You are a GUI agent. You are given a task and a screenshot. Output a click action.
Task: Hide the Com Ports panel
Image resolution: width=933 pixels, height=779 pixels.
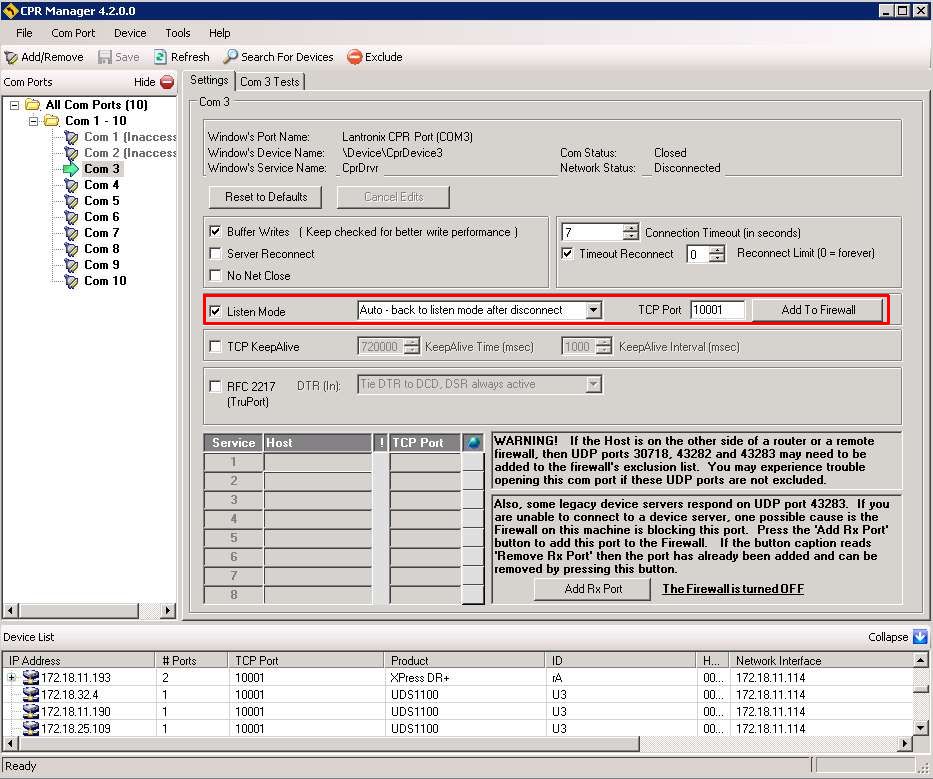(166, 82)
